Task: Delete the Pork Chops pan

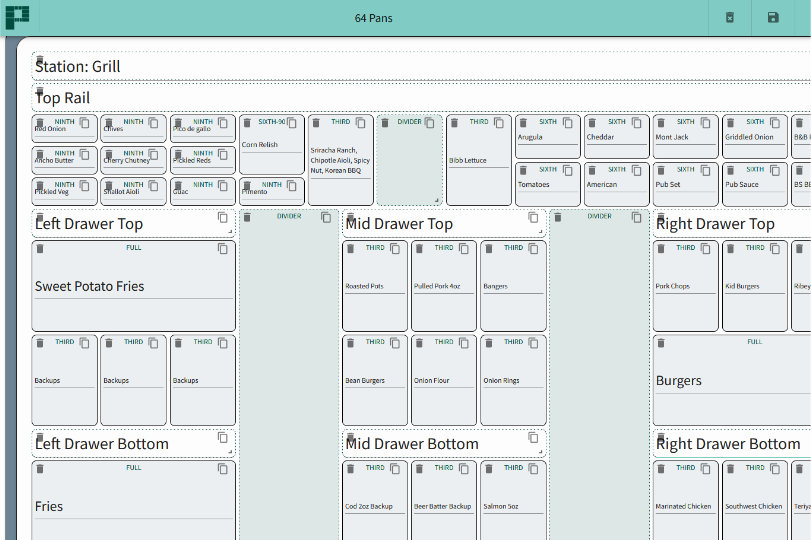Action: pyautogui.click(x=661, y=248)
